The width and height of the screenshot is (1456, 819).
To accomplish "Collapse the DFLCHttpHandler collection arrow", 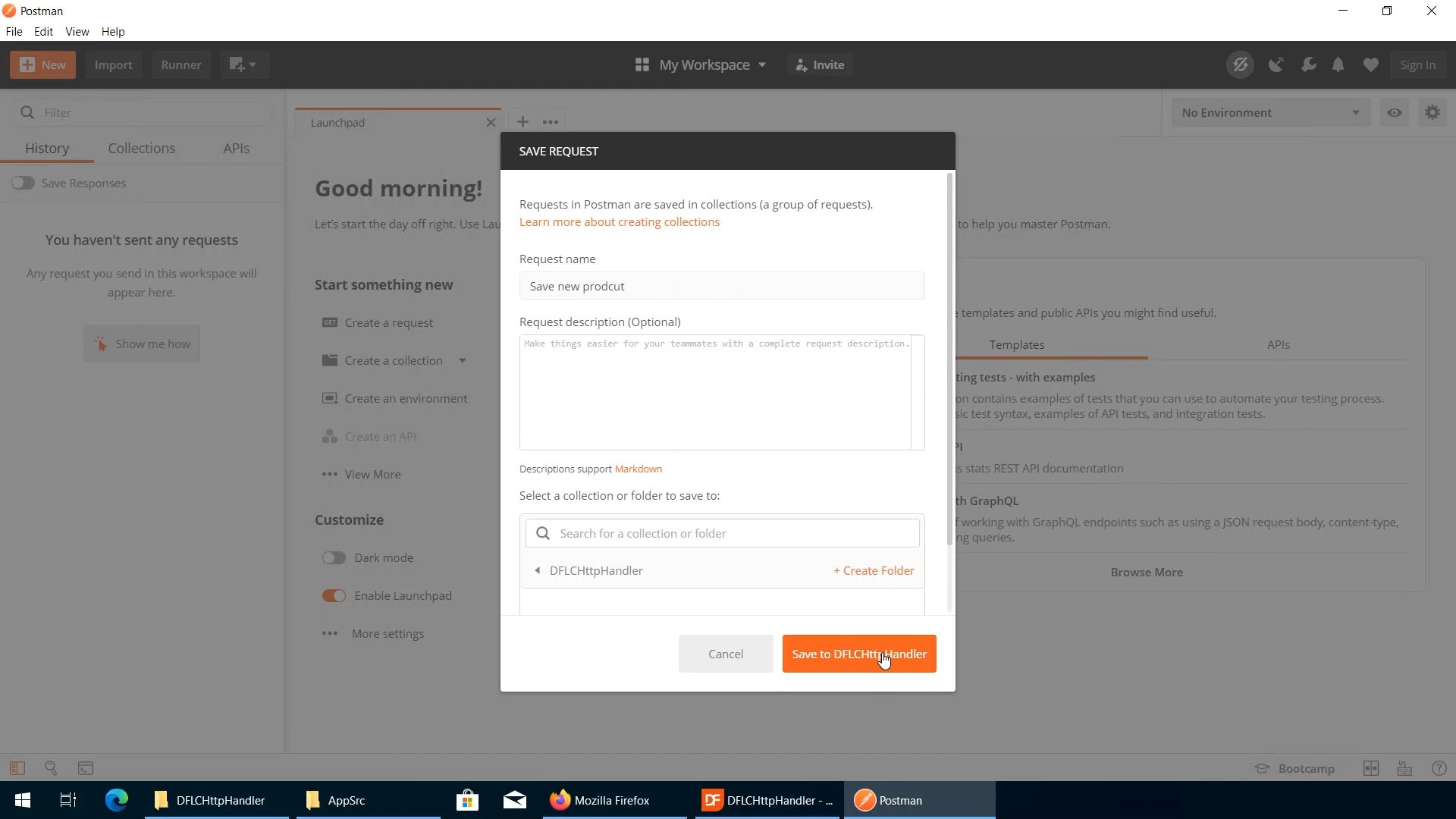I will [537, 571].
